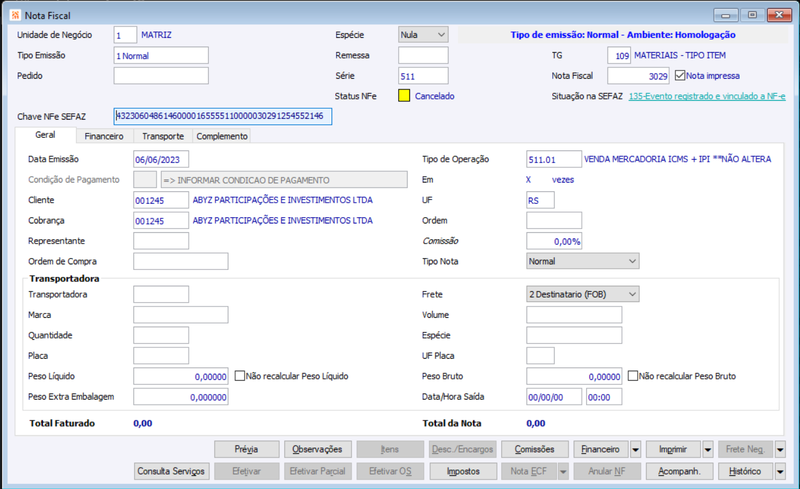Screen dimensions: 800x489
Task: Click the Quantidade input field
Action: coord(161,335)
